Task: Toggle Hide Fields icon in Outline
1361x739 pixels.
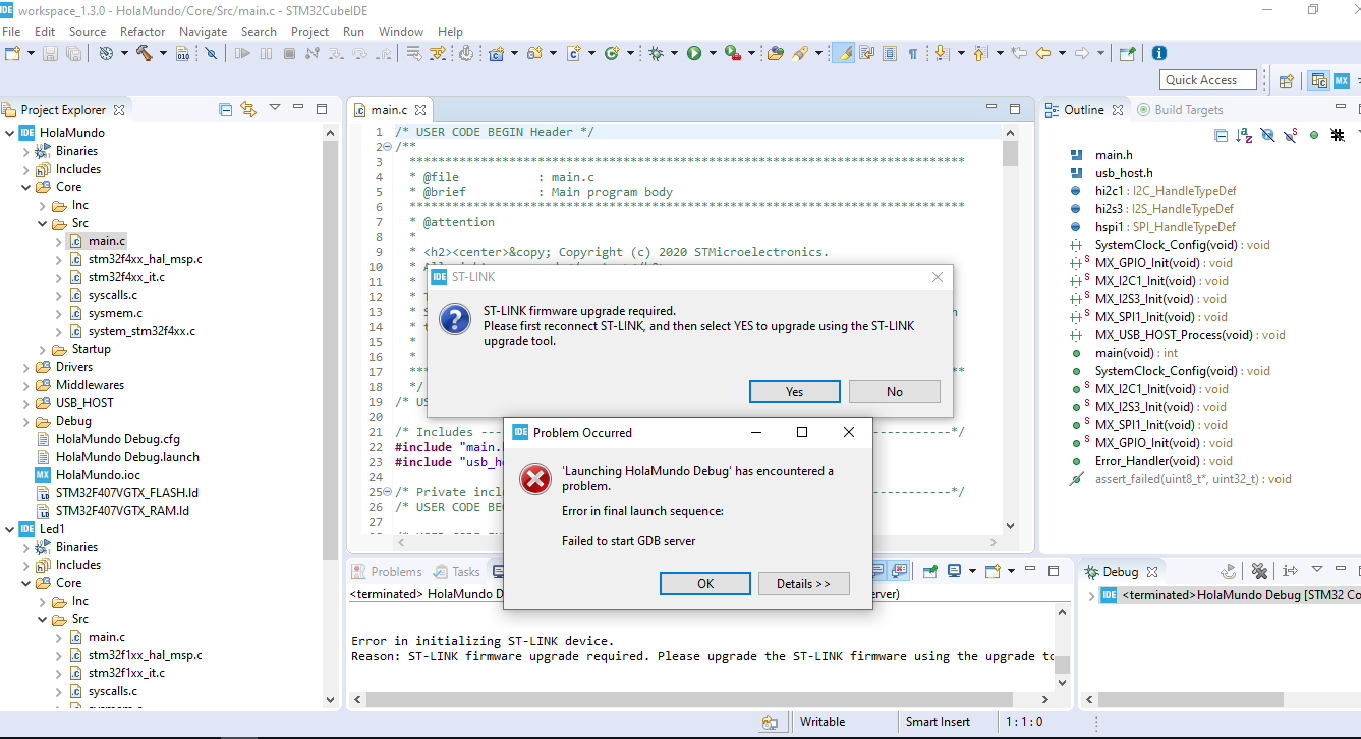Action: (1267, 135)
